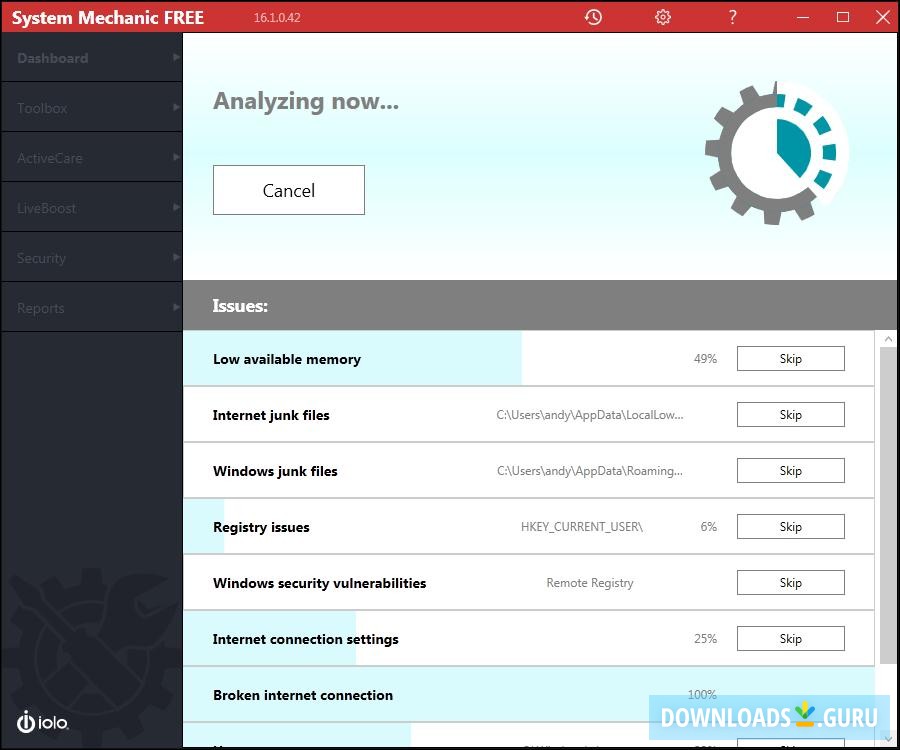This screenshot has width=900, height=750.
Task: Cancel the system analysis
Action: point(288,190)
